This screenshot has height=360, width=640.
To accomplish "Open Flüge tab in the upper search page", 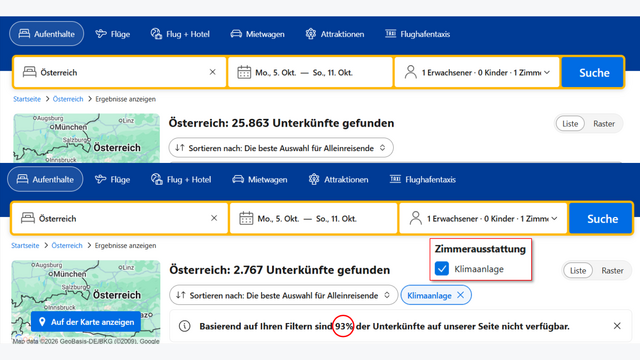I will (x=113, y=34).
